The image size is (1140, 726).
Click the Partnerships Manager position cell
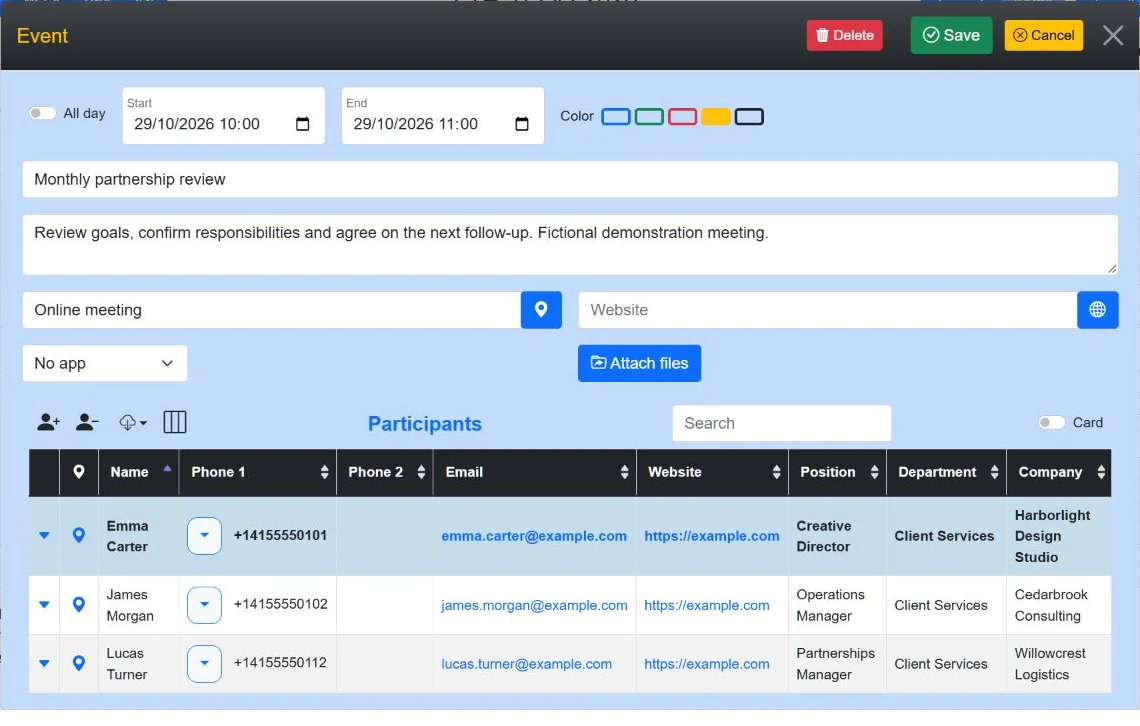(x=838, y=664)
